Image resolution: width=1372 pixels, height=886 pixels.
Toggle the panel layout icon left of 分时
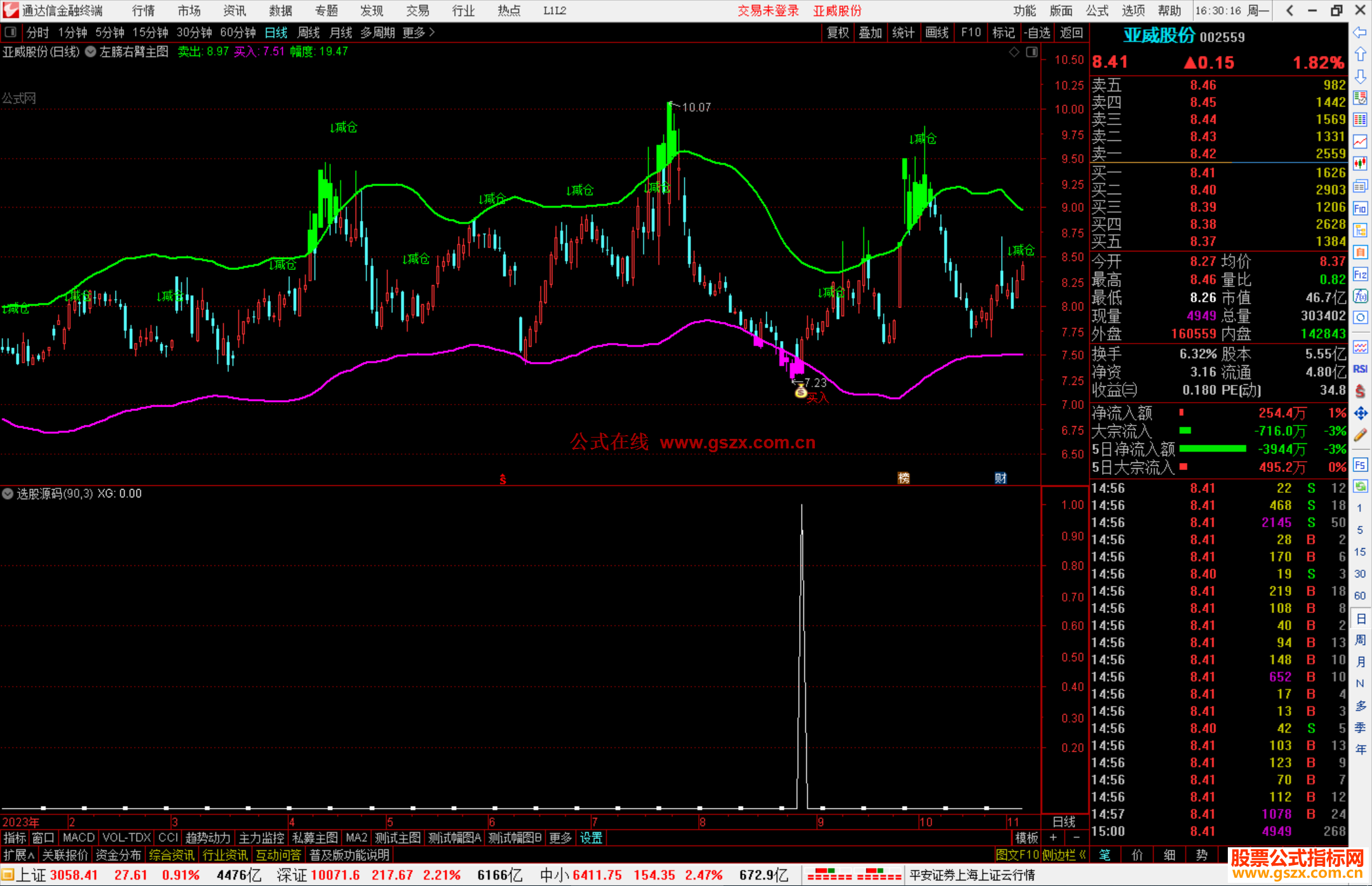click(11, 32)
